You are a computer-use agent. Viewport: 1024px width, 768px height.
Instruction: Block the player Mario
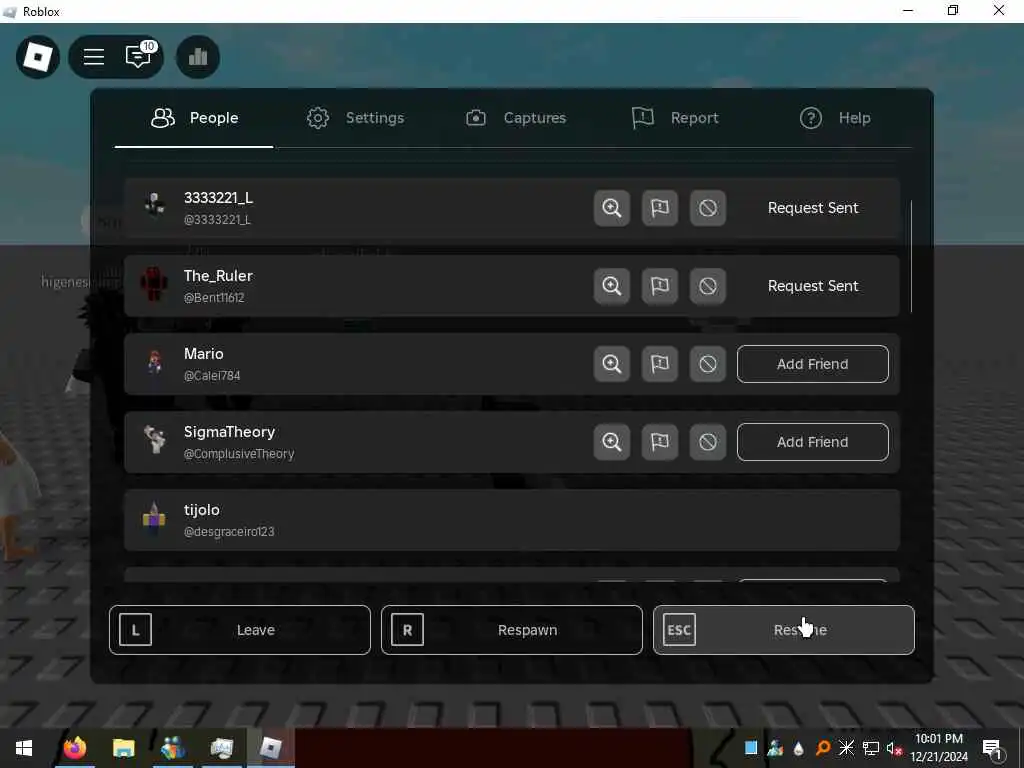[x=708, y=364]
